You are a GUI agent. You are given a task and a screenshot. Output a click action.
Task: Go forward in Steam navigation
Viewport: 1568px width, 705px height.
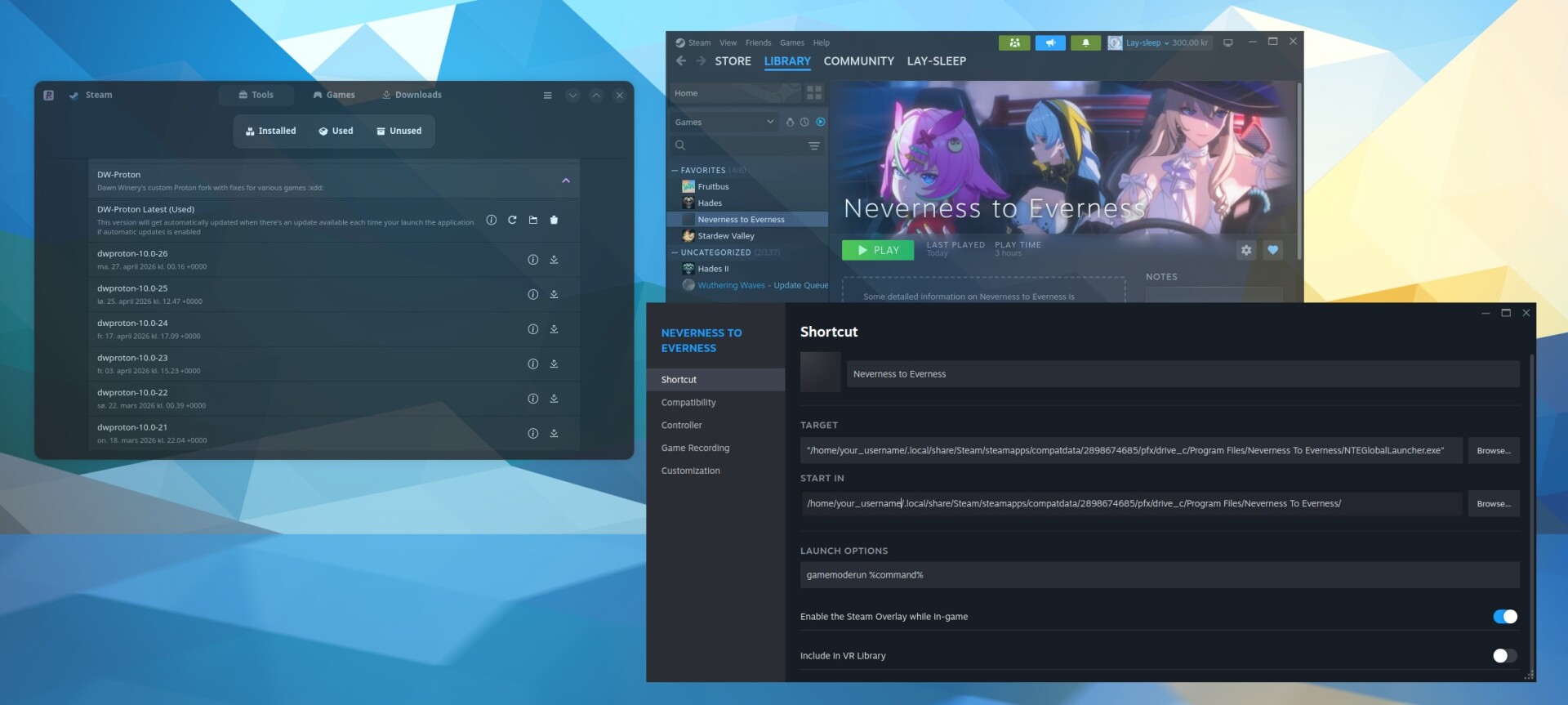click(701, 61)
